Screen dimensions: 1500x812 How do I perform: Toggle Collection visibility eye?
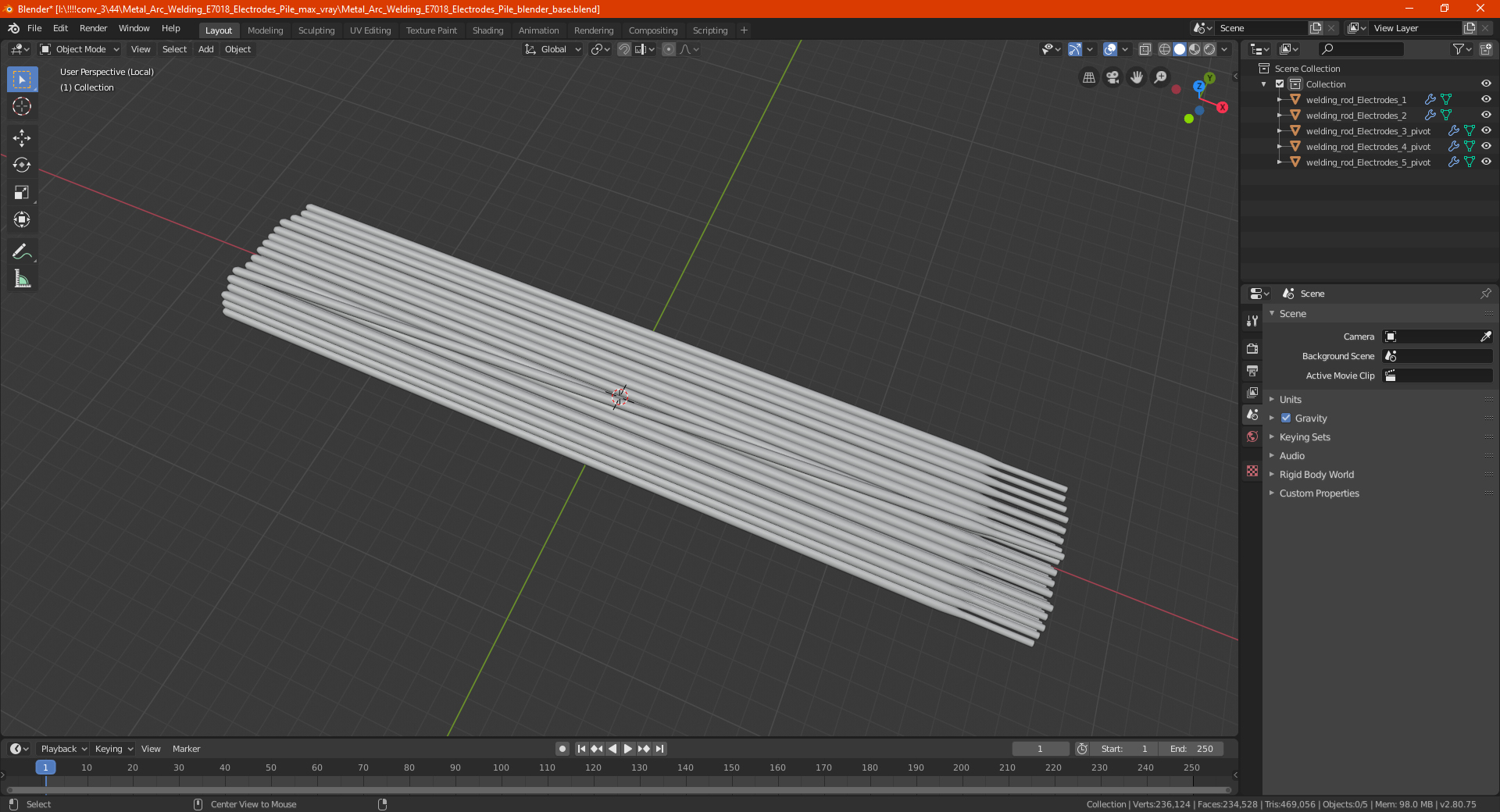point(1486,84)
